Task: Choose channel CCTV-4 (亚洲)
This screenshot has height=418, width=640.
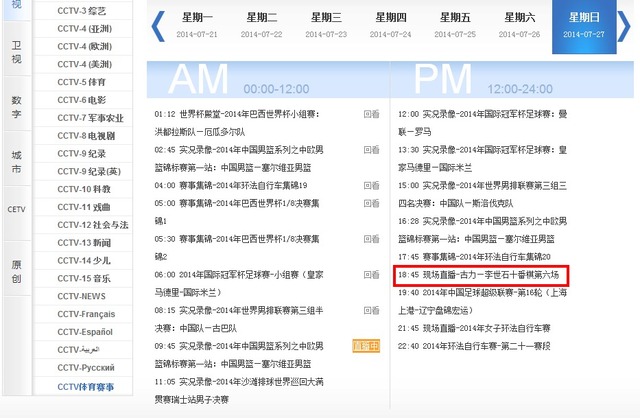Action: (83, 29)
